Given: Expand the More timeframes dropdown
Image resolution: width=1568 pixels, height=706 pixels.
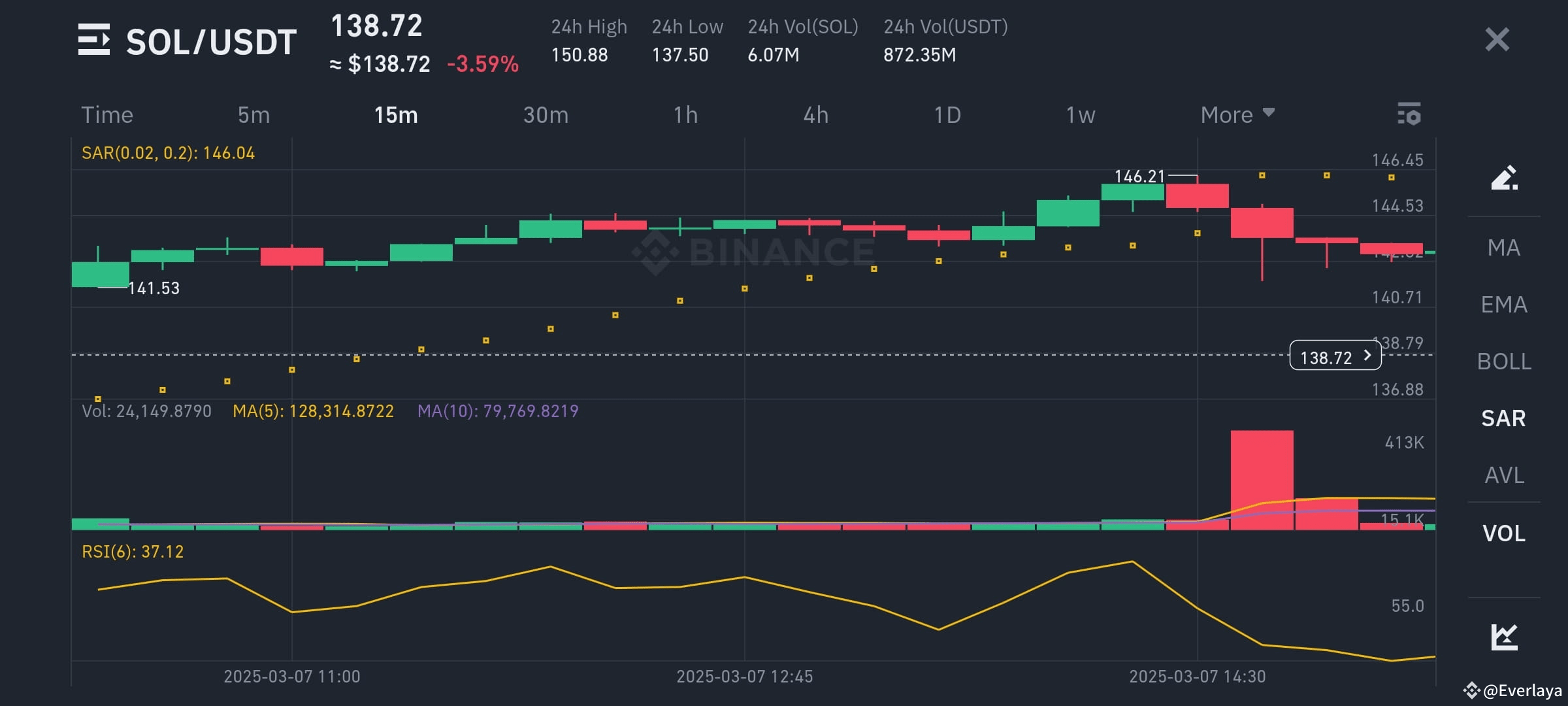Looking at the screenshot, I should 1235,114.
